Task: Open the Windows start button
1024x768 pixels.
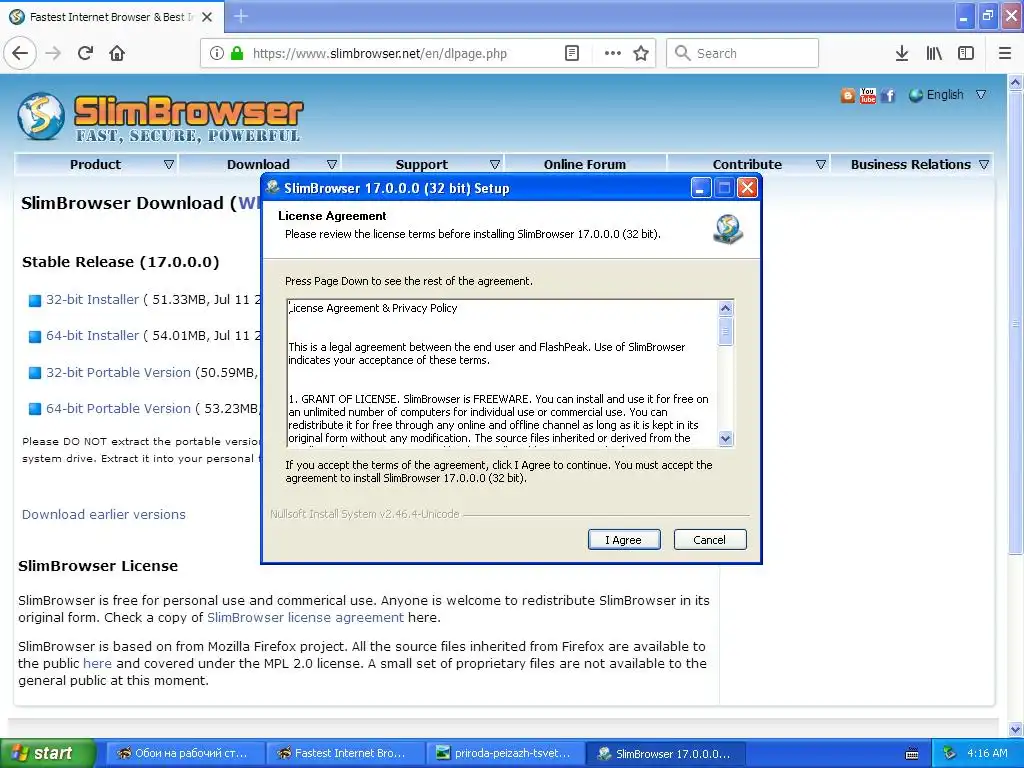Action: click(48, 753)
